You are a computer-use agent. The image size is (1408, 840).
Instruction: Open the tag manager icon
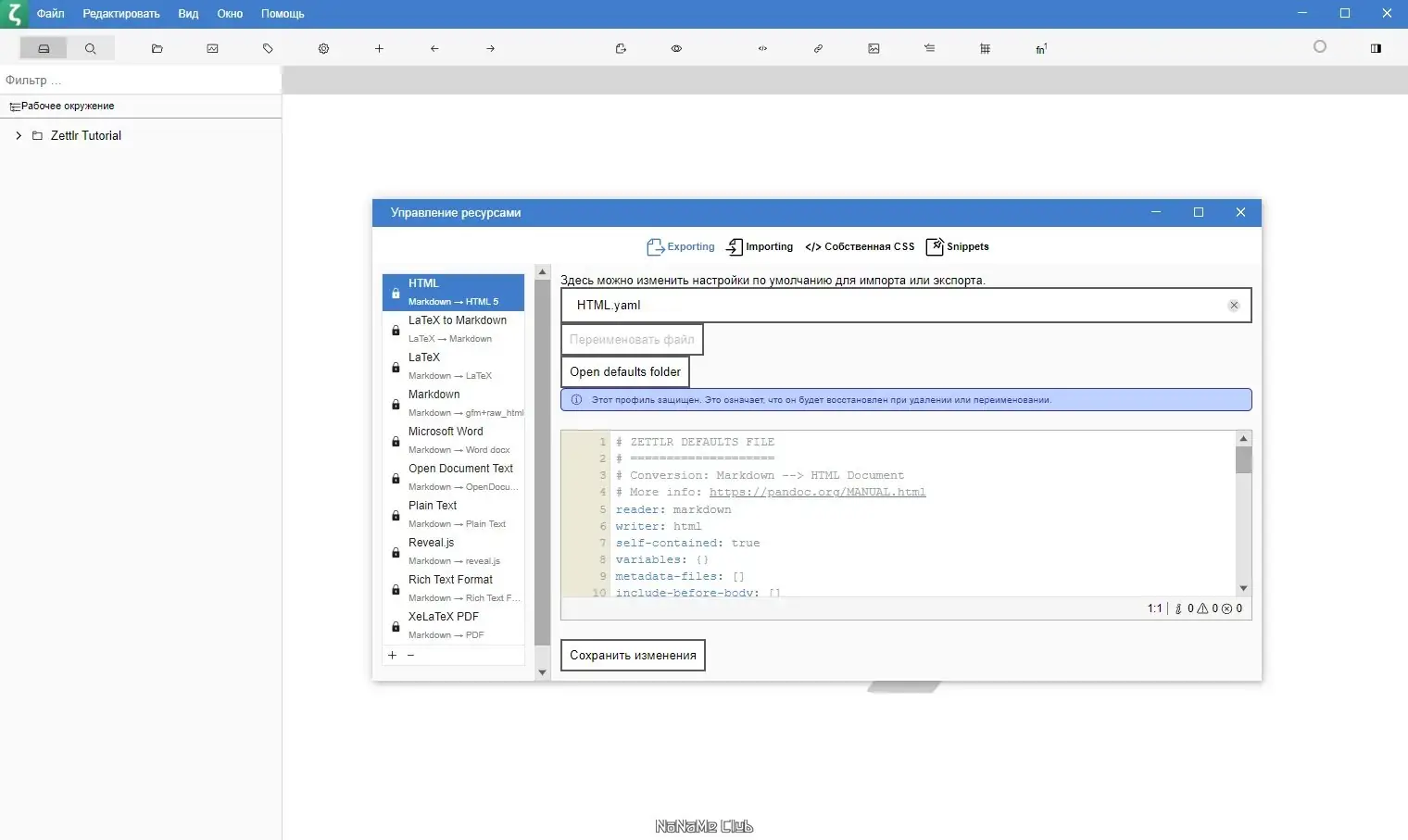tap(268, 48)
